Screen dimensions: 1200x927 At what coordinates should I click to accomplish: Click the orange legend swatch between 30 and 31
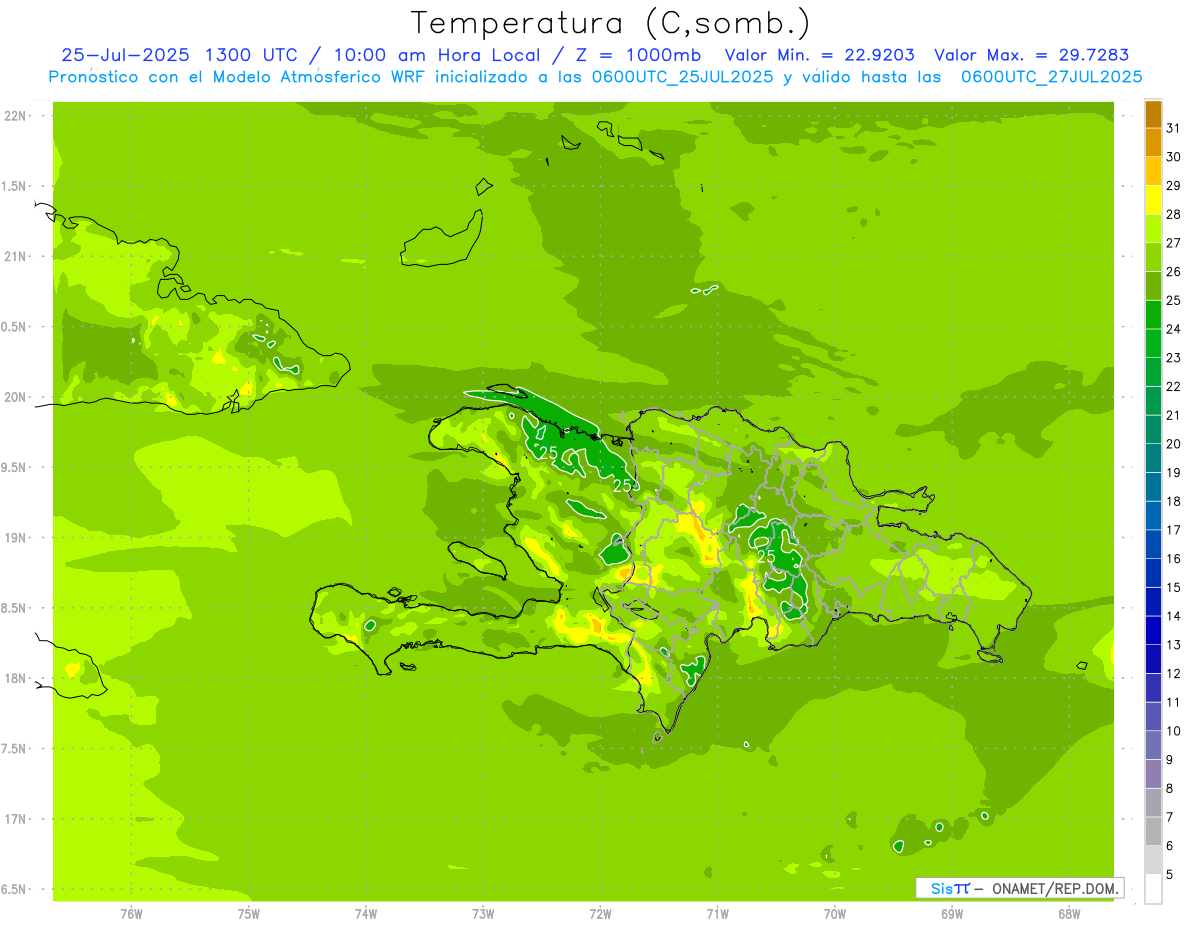(x=1153, y=143)
